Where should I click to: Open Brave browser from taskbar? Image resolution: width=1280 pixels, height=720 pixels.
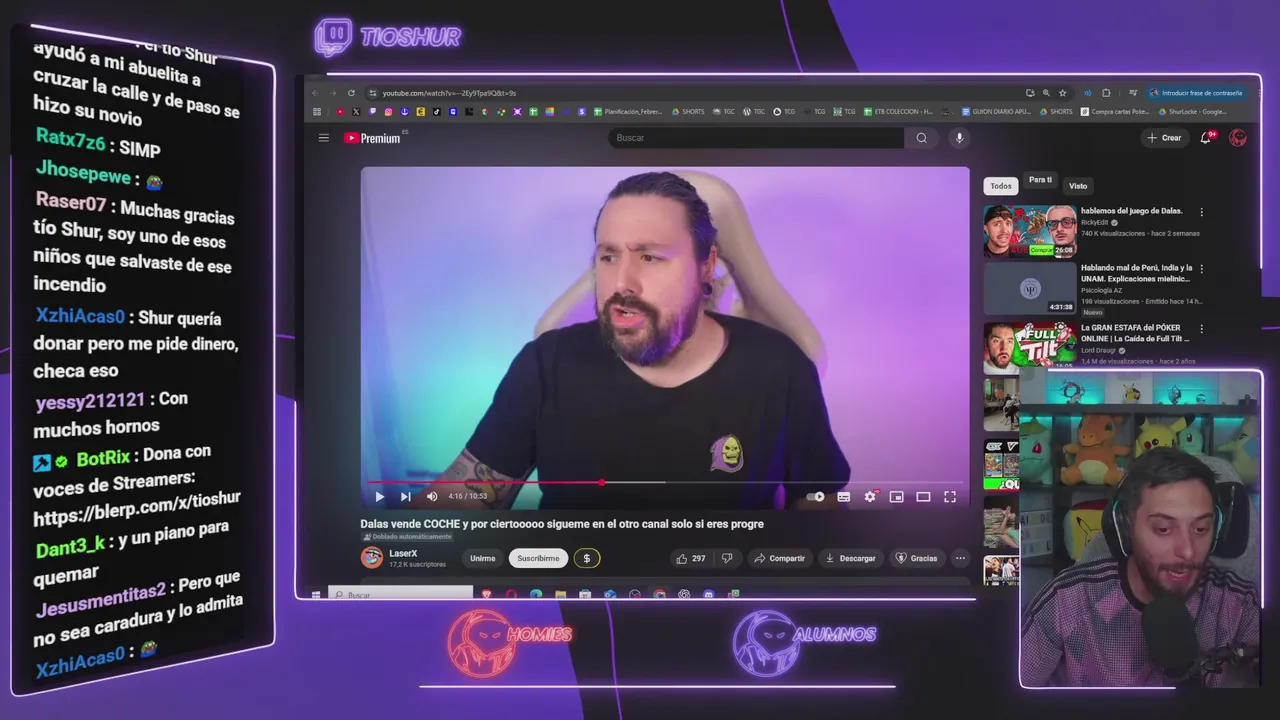point(487,595)
